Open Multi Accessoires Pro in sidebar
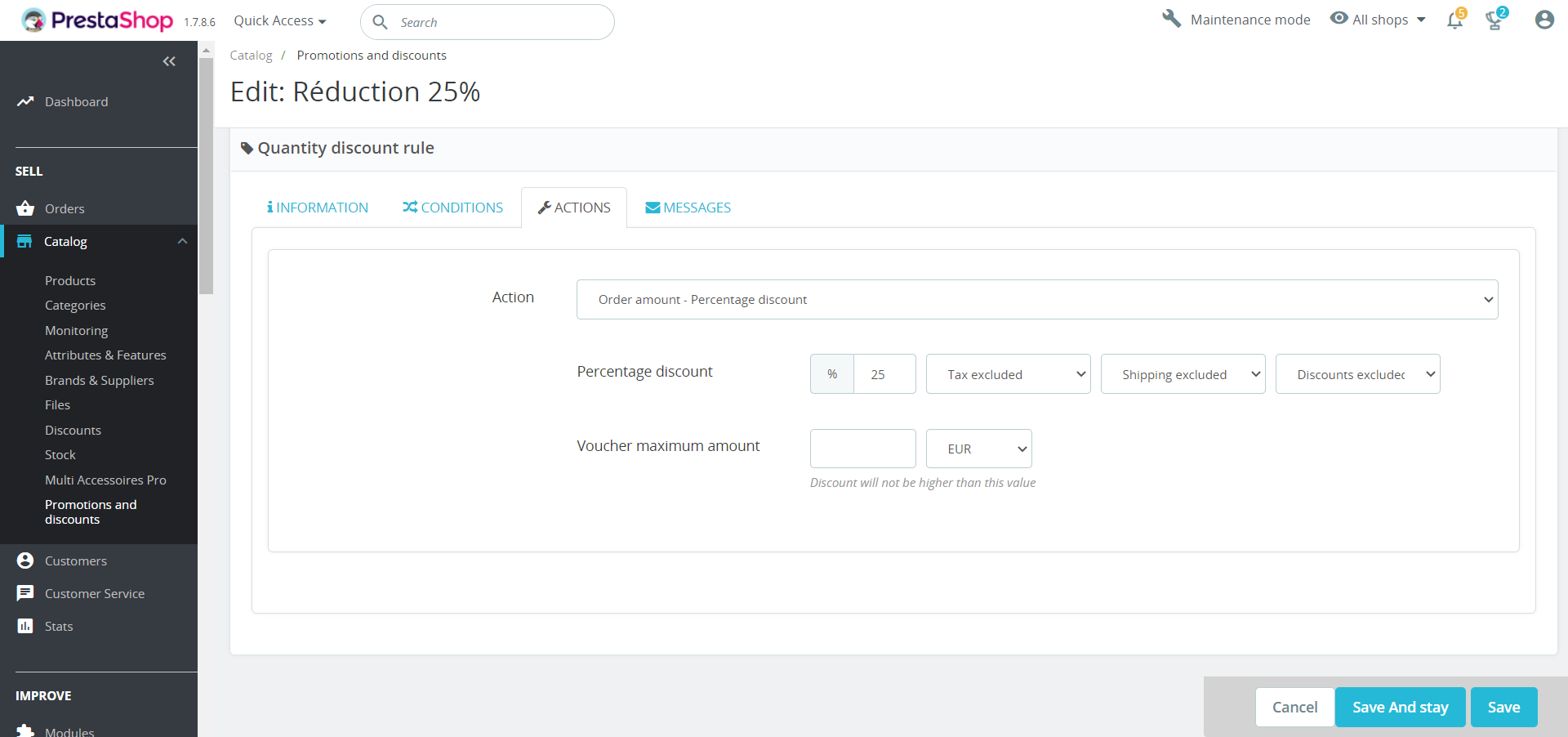1568x737 pixels. [x=105, y=480]
